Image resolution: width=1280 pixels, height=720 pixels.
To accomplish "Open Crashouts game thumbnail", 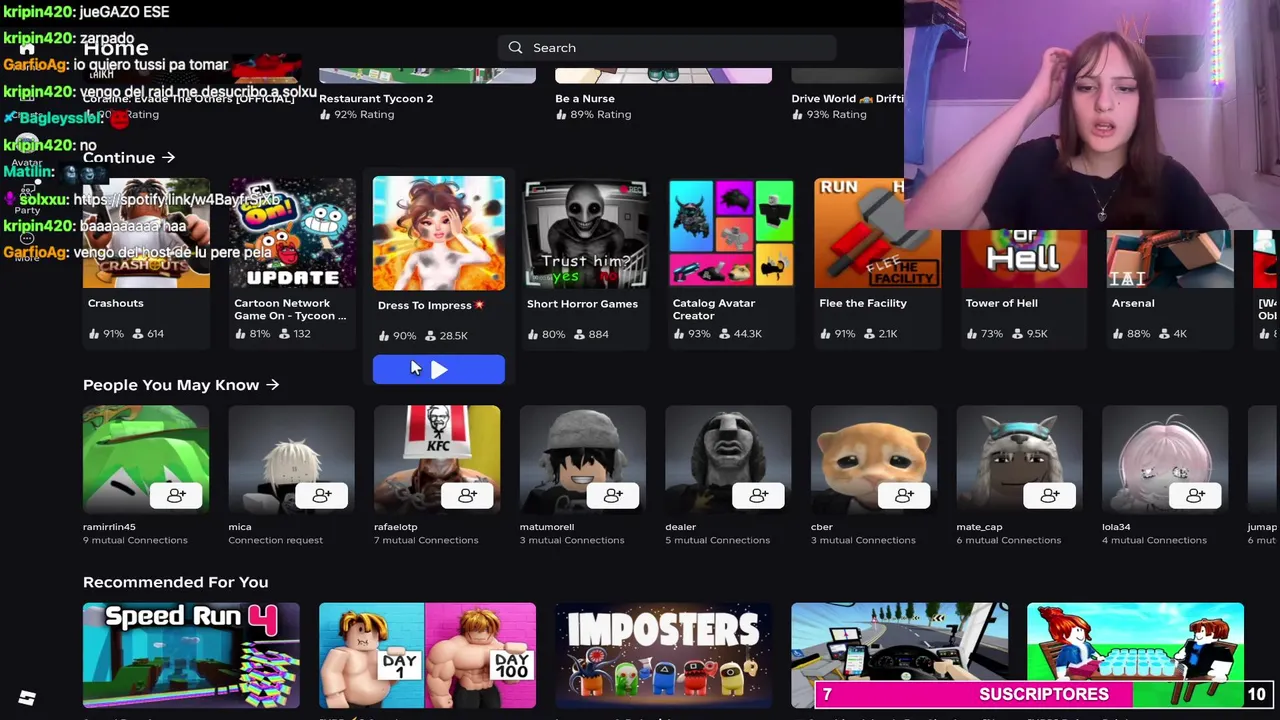I will [x=146, y=233].
